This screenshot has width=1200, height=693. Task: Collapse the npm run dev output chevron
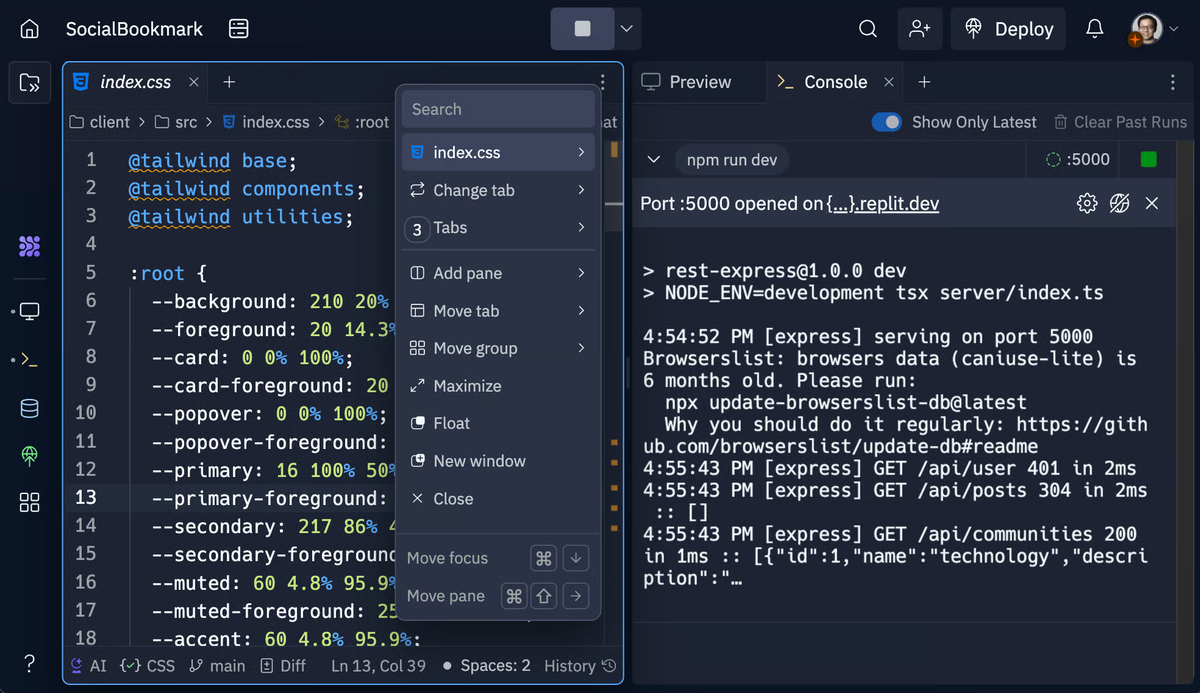tap(654, 159)
